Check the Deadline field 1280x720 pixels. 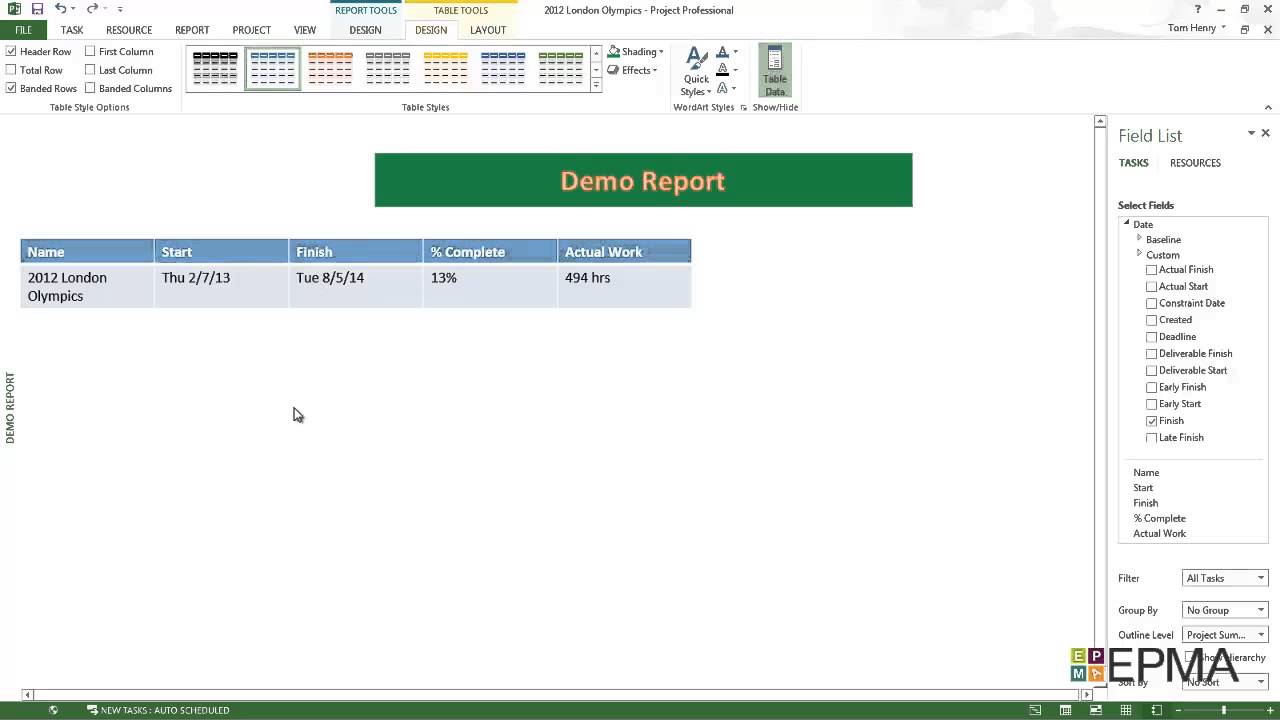(x=1152, y=337)
